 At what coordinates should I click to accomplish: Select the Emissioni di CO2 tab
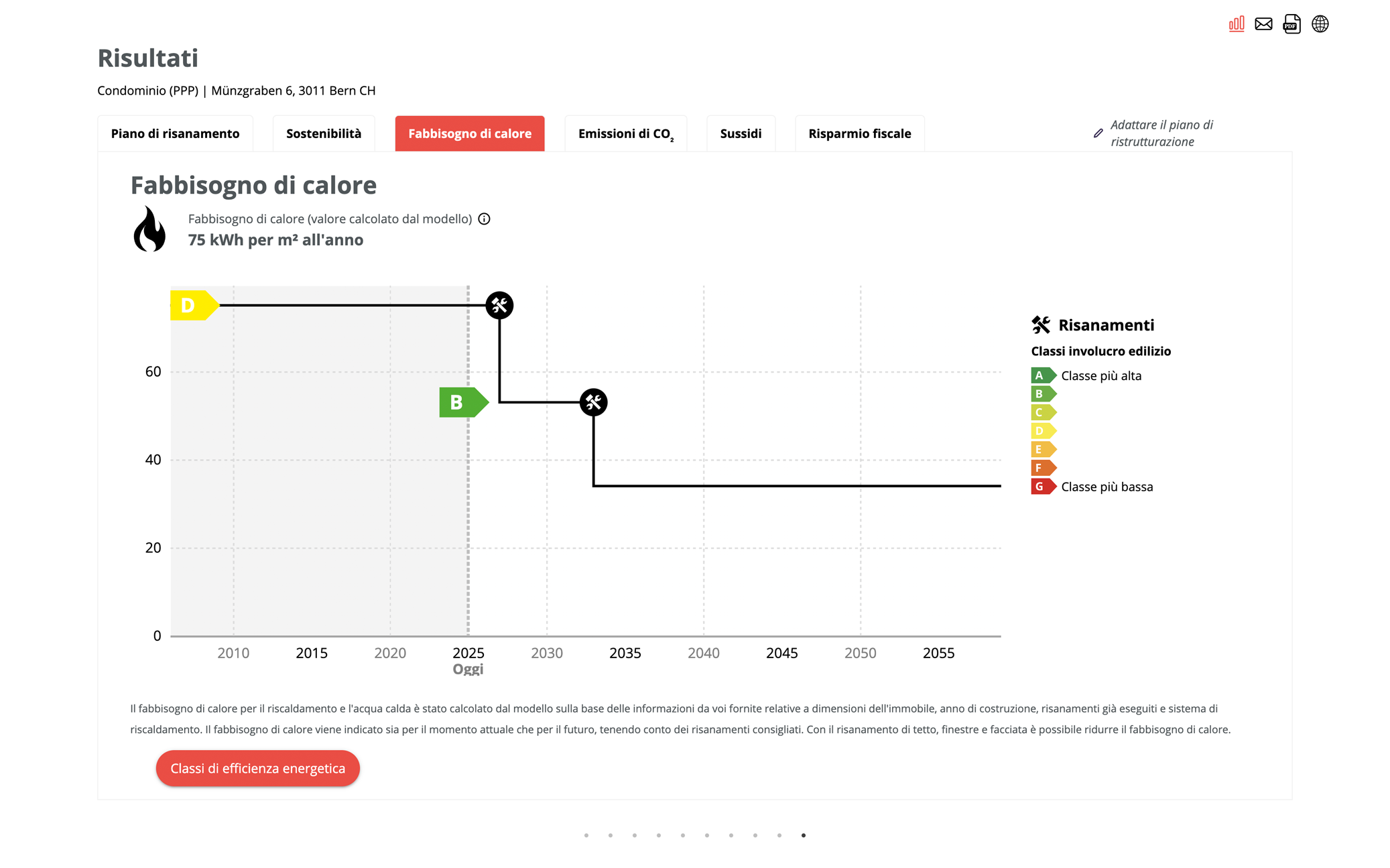click(625, 133)
